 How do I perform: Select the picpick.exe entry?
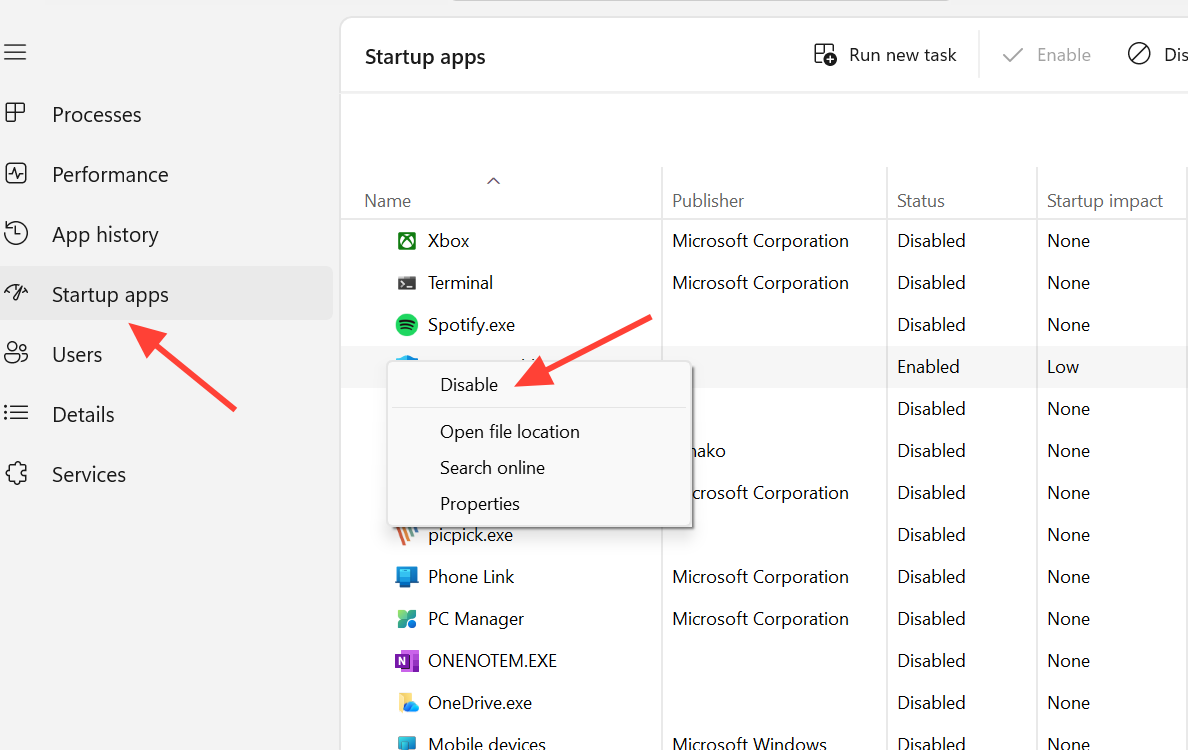coord(471,536)
